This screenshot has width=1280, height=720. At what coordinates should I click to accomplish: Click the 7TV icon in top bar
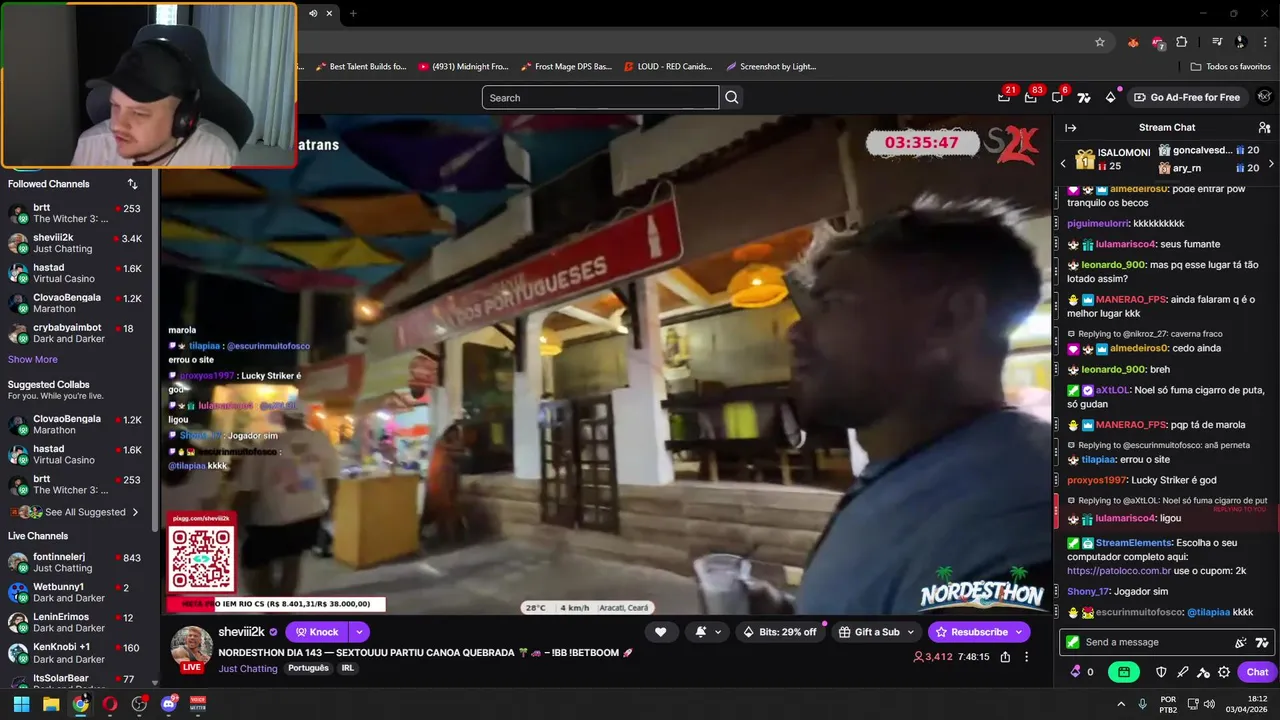(x=1084, y=97)
